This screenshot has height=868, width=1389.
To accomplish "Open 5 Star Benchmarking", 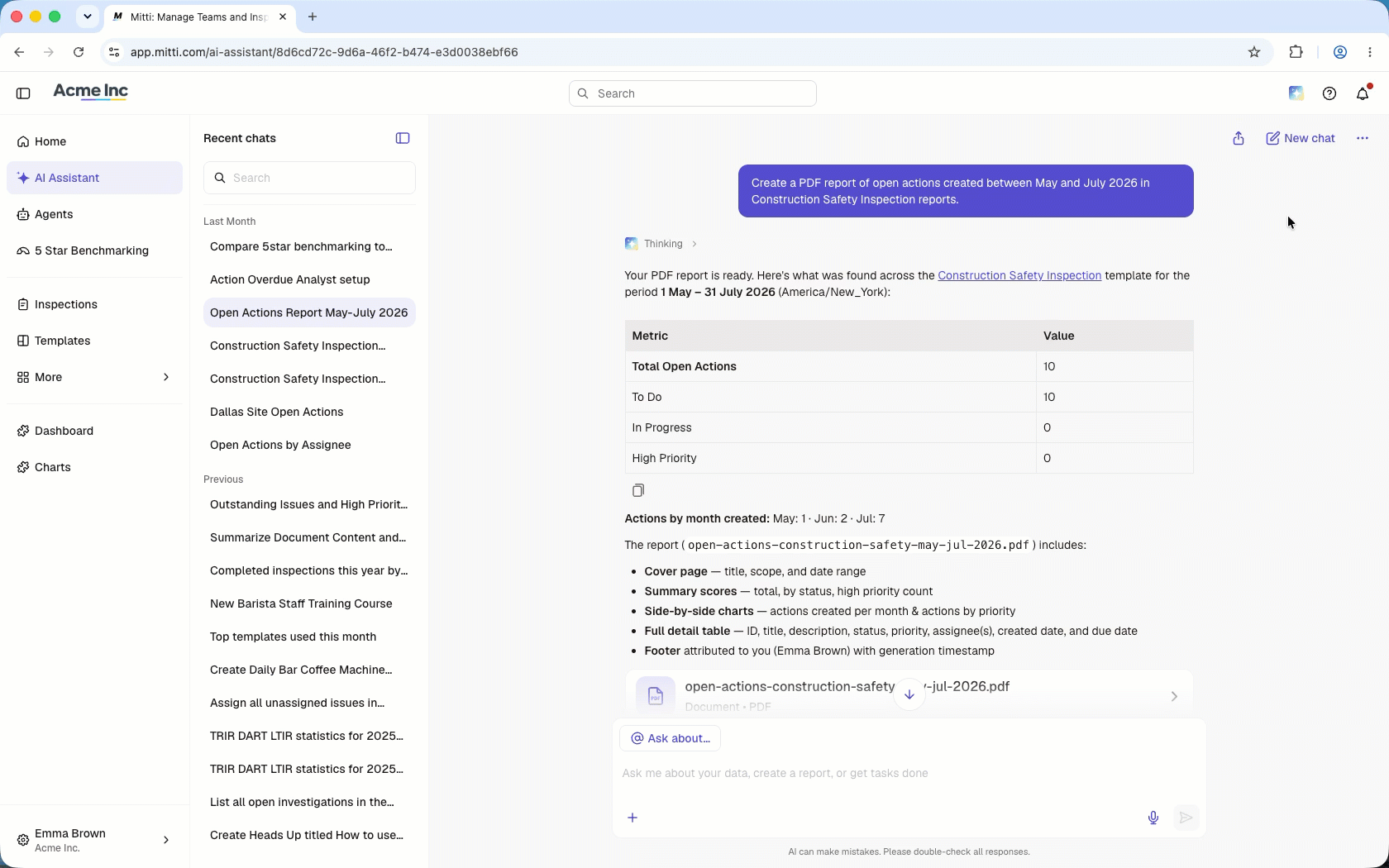I will pos(94,250).
